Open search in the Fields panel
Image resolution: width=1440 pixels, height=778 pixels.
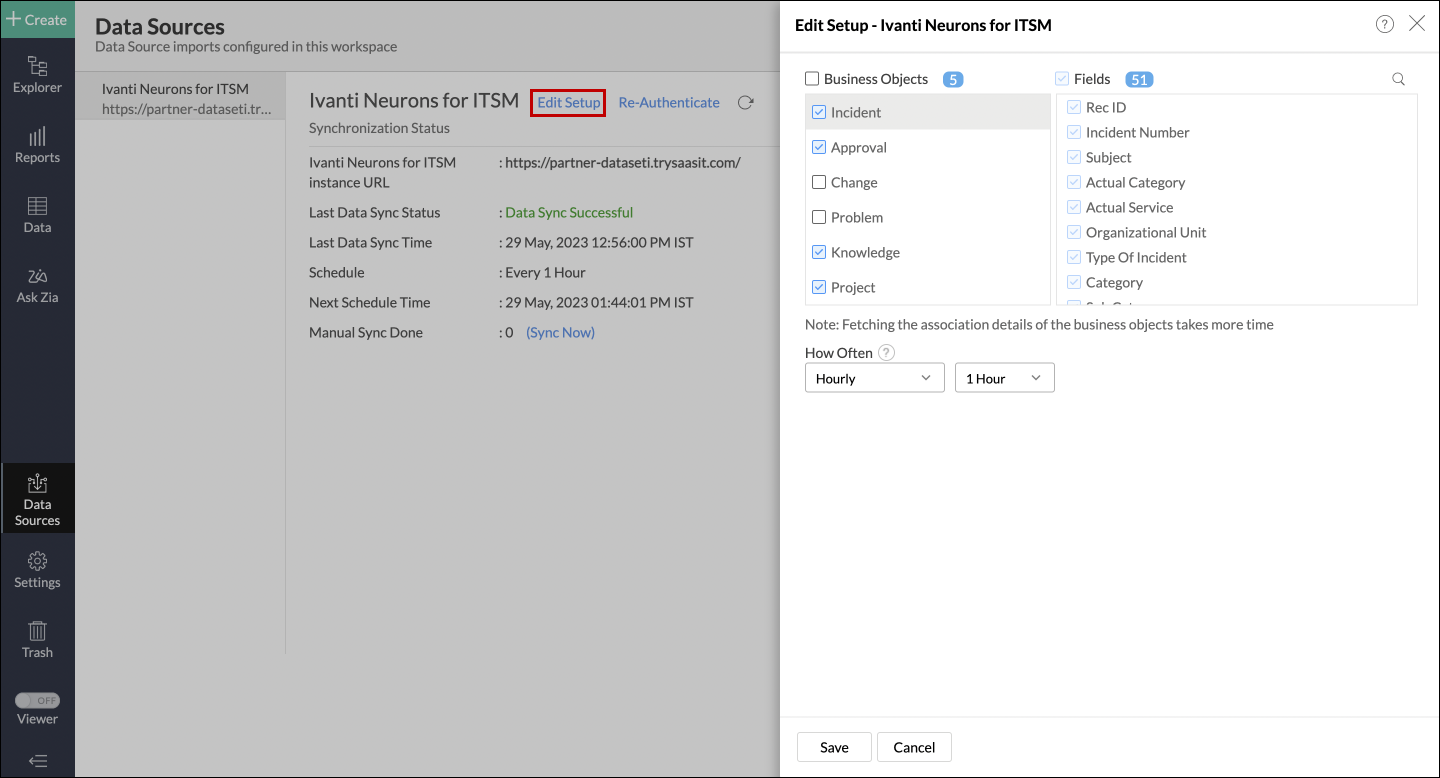point(1397,78)
